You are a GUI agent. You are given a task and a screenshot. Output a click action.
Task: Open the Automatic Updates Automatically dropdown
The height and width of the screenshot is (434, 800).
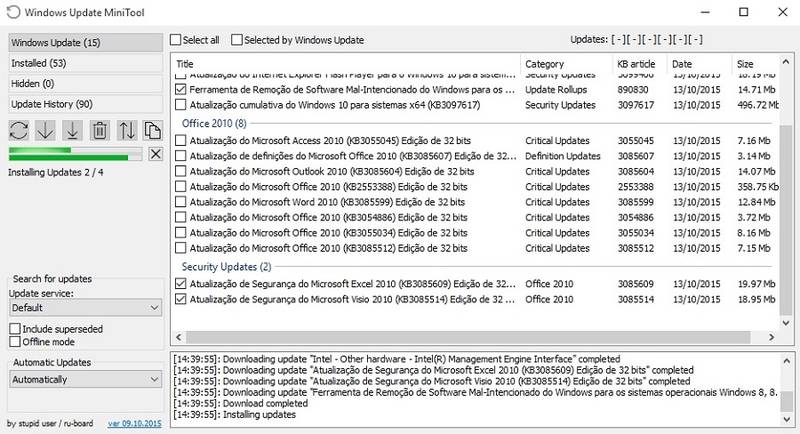pos(86,379)
